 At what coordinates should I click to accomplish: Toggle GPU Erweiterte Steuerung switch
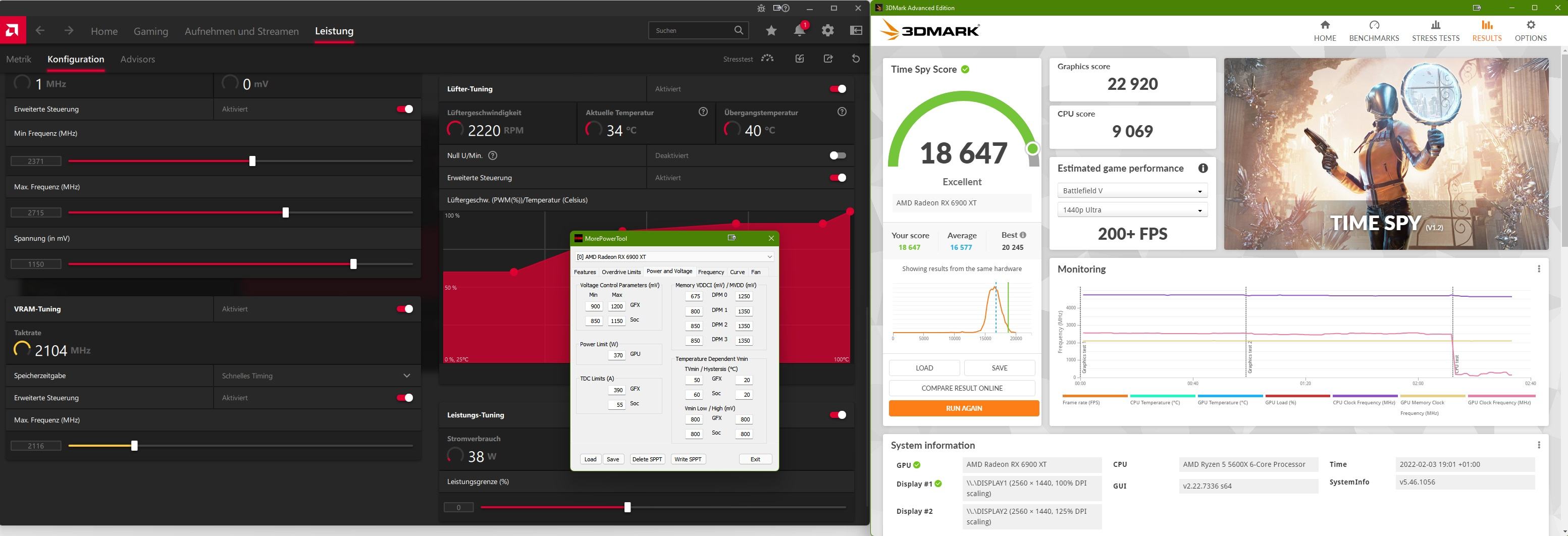point(405,109)
